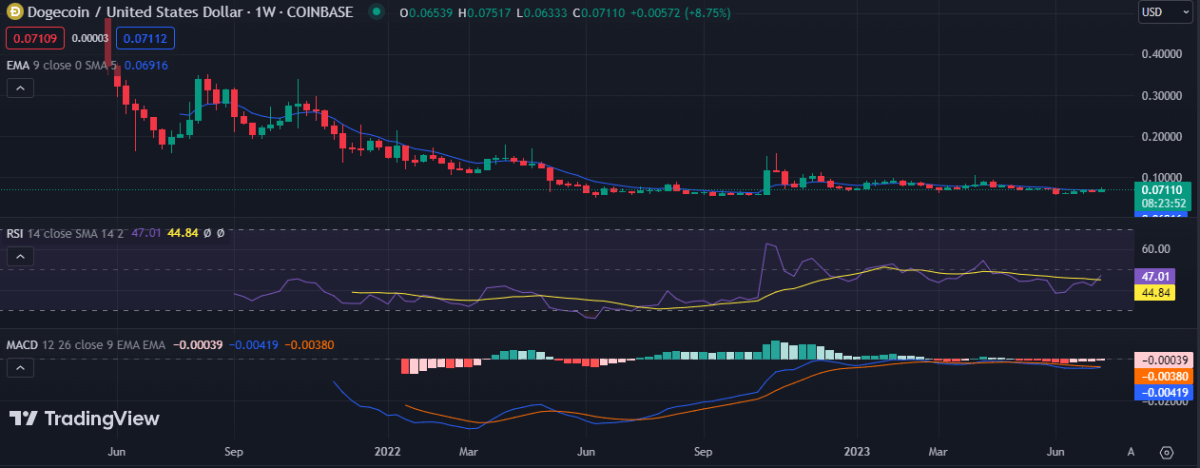Viewport: 1200px width, 468px height.
Task: Click the blue buy price 0.07112 button
Action: 146,39
